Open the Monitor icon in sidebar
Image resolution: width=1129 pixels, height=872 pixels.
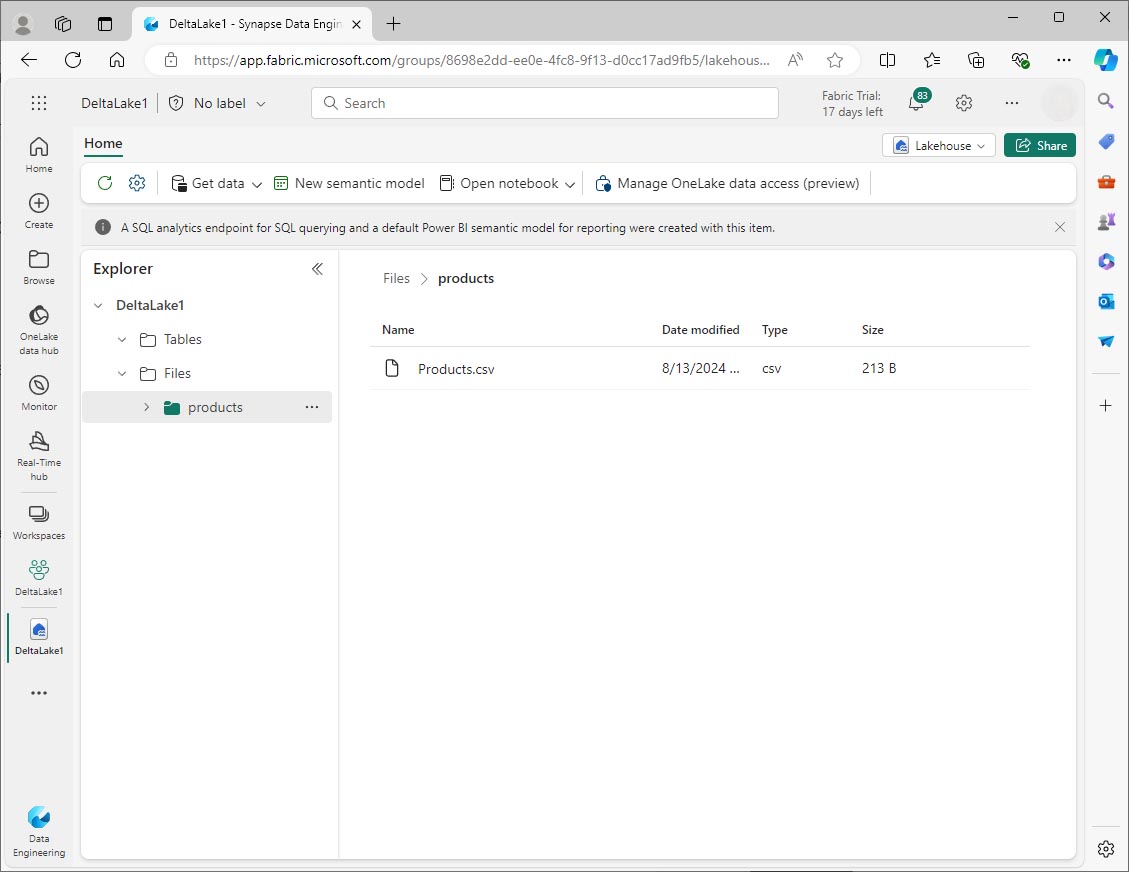pyautogui.click(x=39, y=393)
